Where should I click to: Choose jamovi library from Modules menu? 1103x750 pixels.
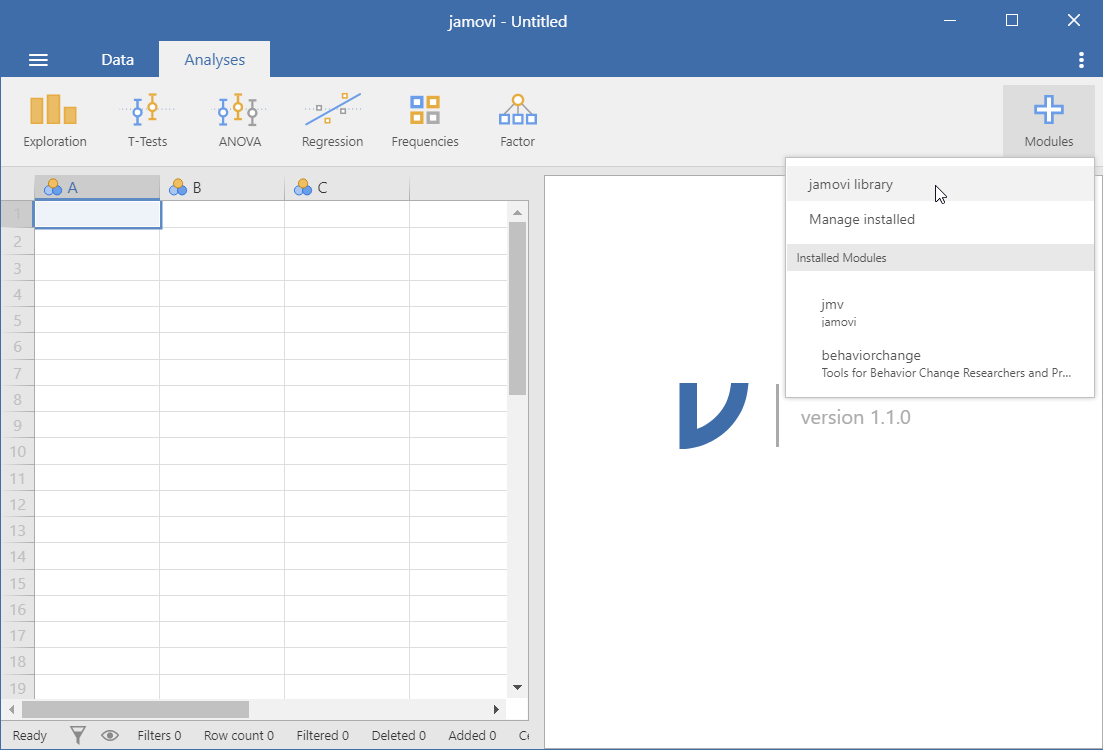pos(940,184)
